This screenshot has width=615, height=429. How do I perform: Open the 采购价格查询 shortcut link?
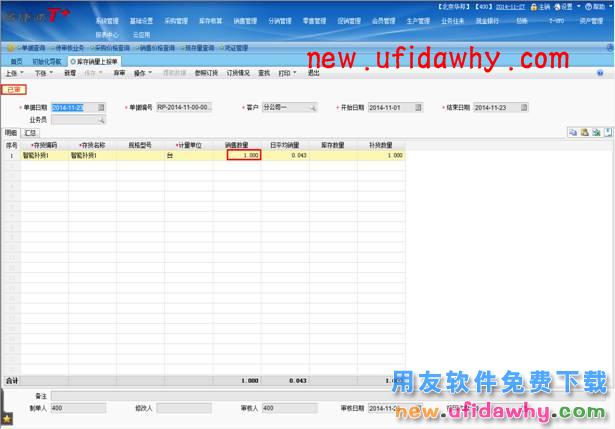tap(112, 48)
